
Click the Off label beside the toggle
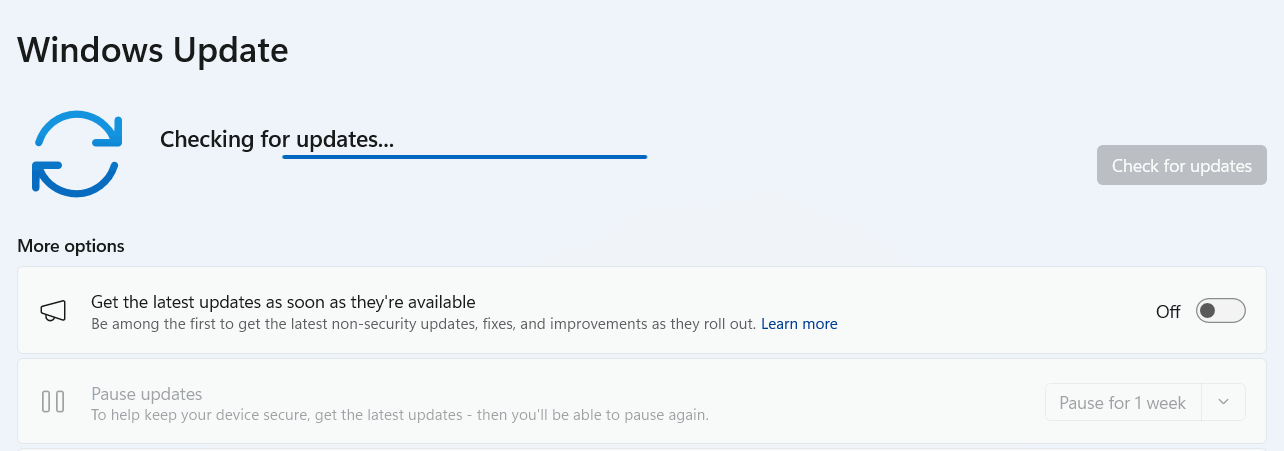pos(1168,311)
